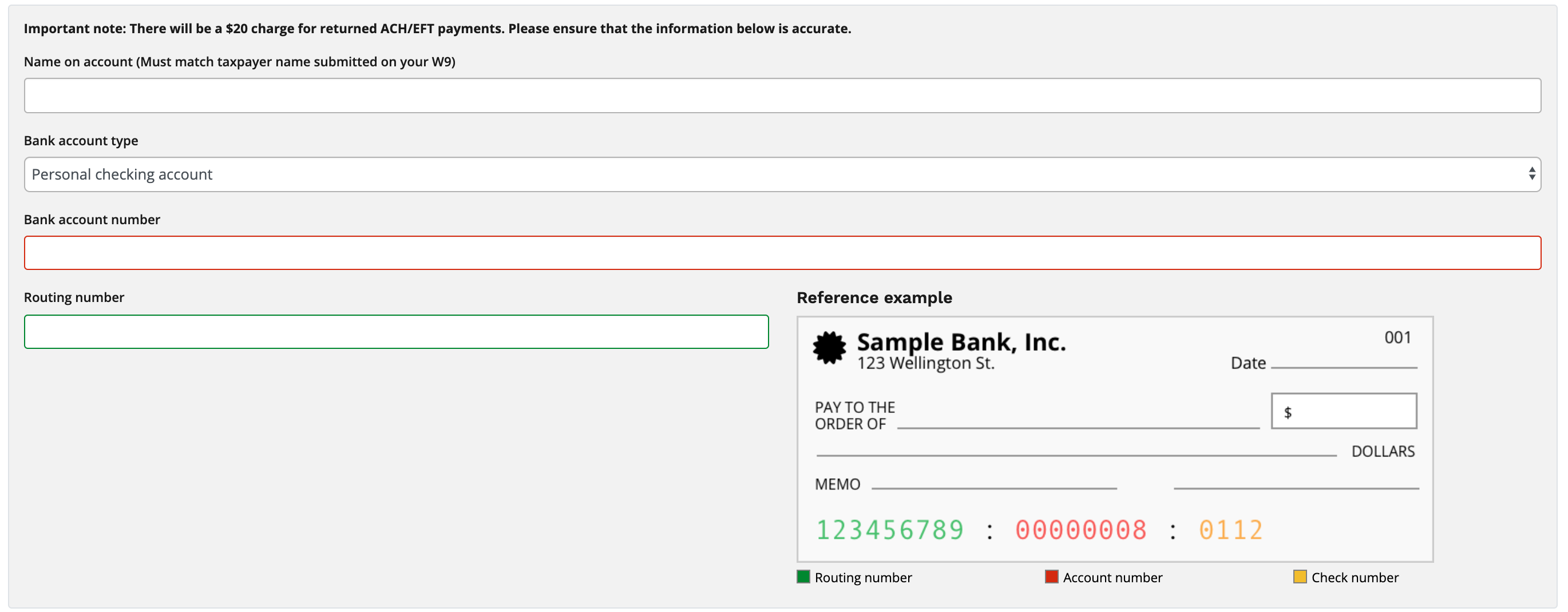Click the green 123456789 routing digits
The height and width of the screenshot is (612, 1568).
coord(889,530)
